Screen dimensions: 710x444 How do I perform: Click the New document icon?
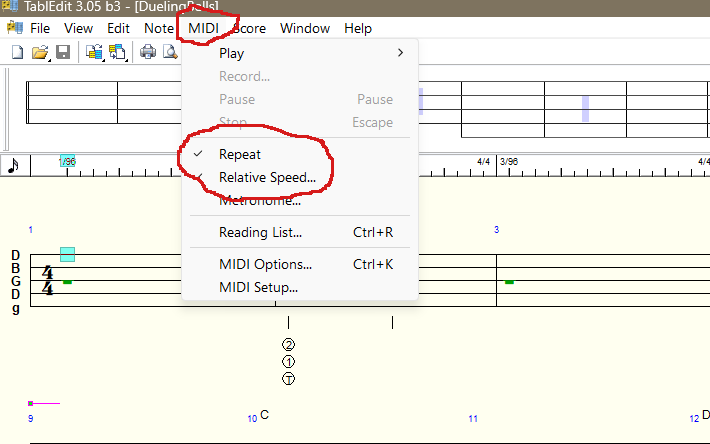[x=17, y=53]
